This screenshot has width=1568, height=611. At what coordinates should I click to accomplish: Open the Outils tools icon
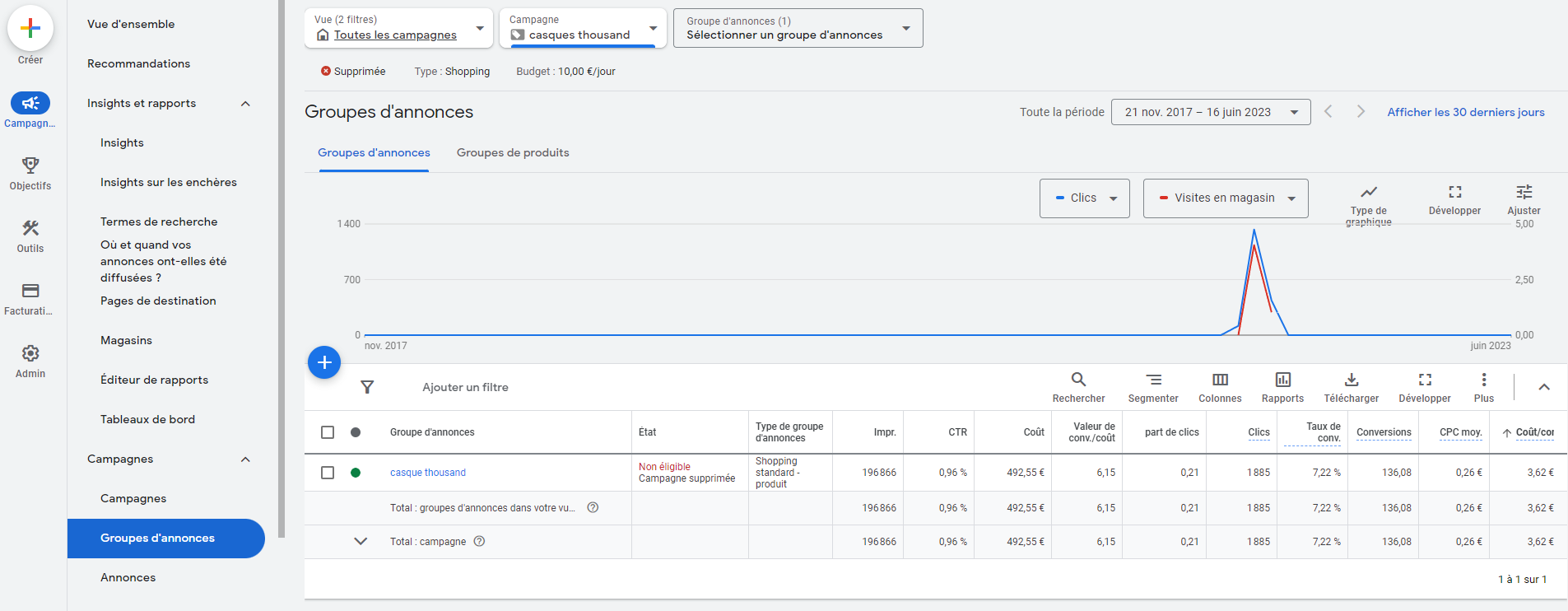pyautogui.click(x=30, y=228)
